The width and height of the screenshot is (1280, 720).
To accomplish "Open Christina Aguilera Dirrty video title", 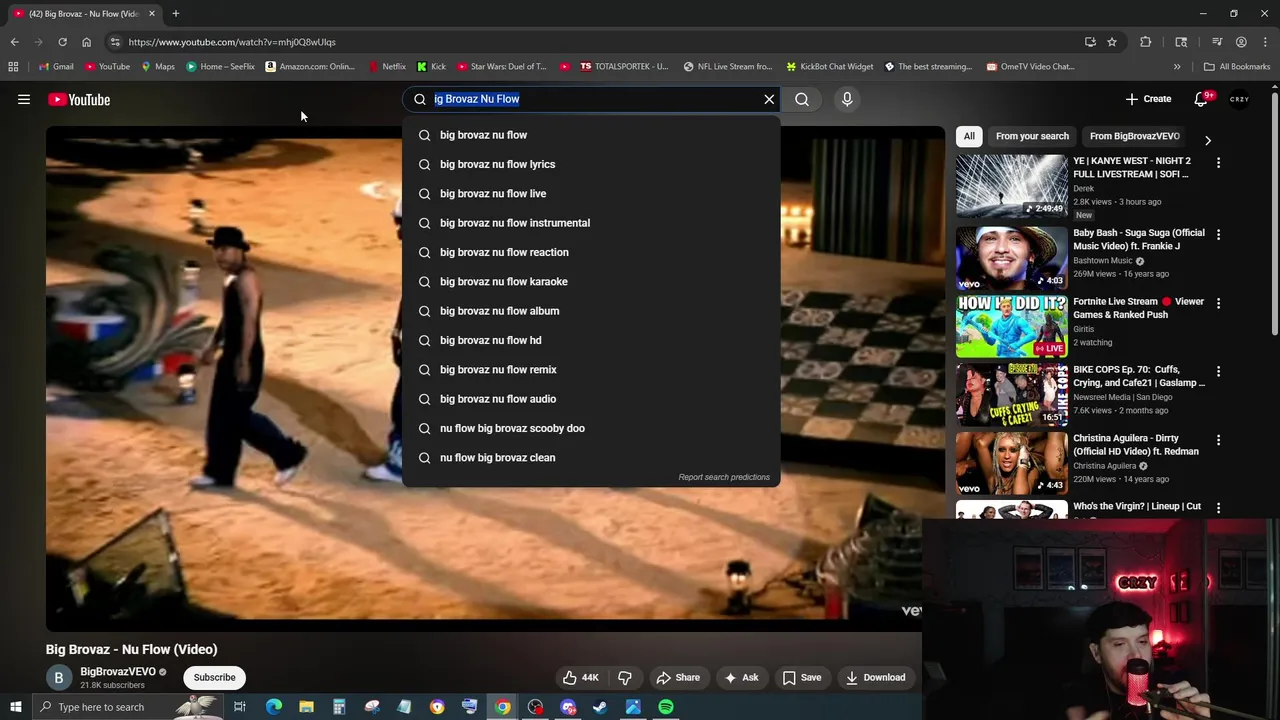I will (1136, 445).
